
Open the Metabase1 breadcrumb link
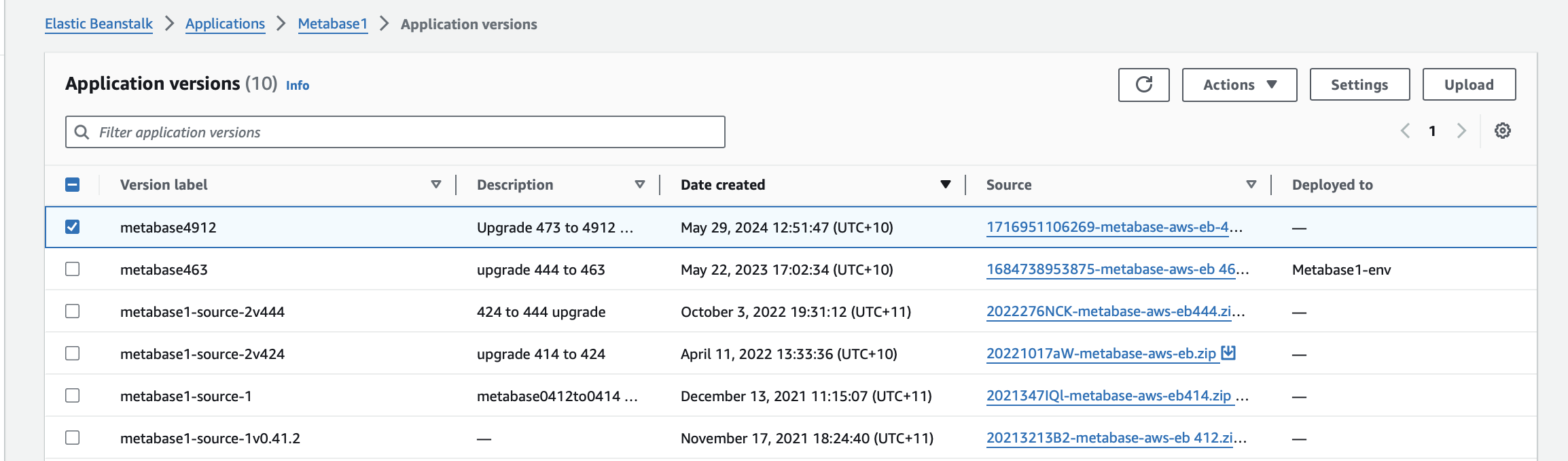coord(333,24)
